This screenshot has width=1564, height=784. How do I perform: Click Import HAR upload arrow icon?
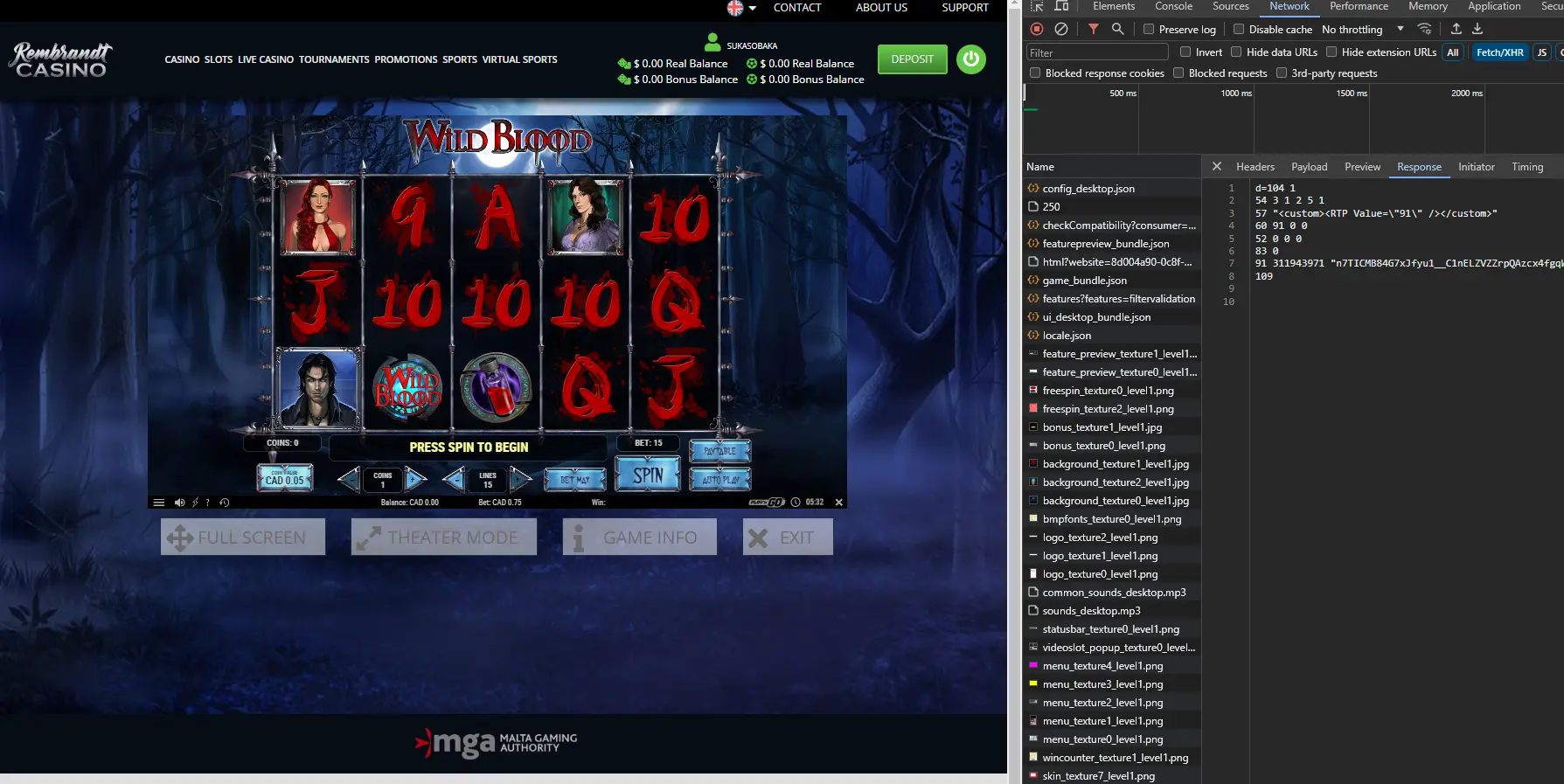[1456, 29]
